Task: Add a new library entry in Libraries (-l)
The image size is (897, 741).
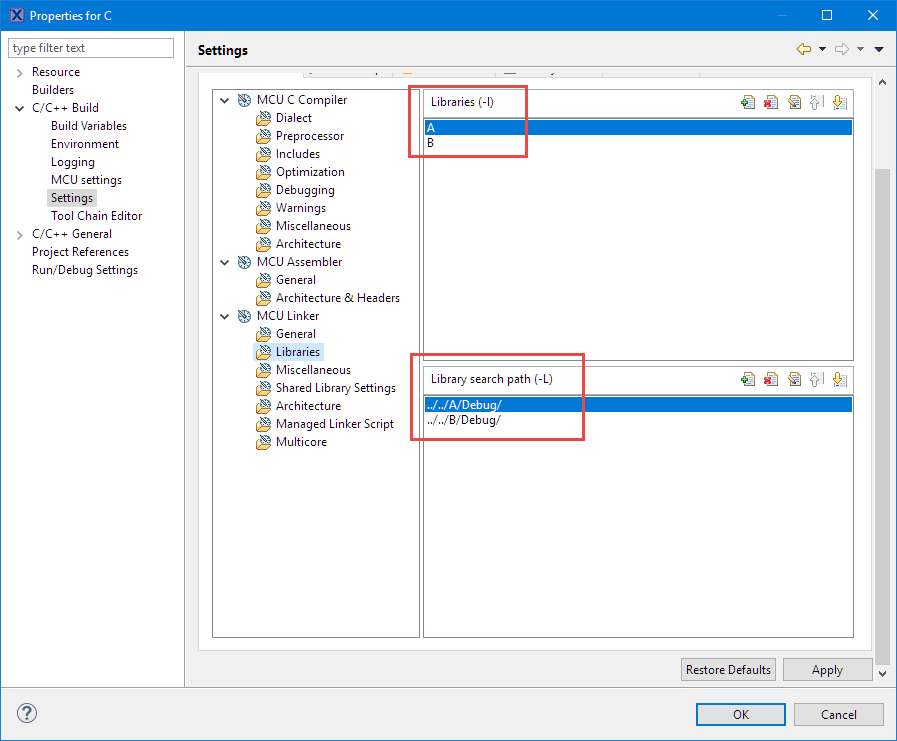Action: click(747, 102)
